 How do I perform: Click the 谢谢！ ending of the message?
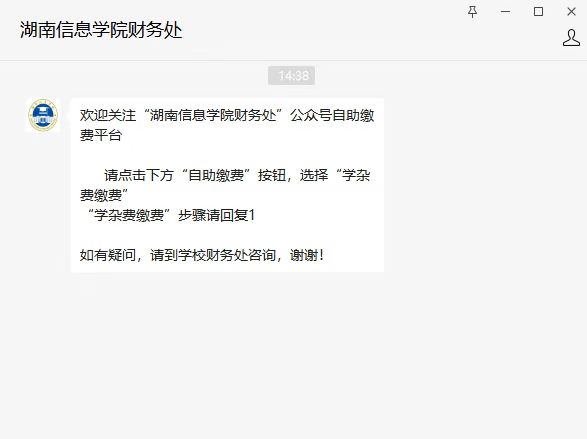(307, 255)
